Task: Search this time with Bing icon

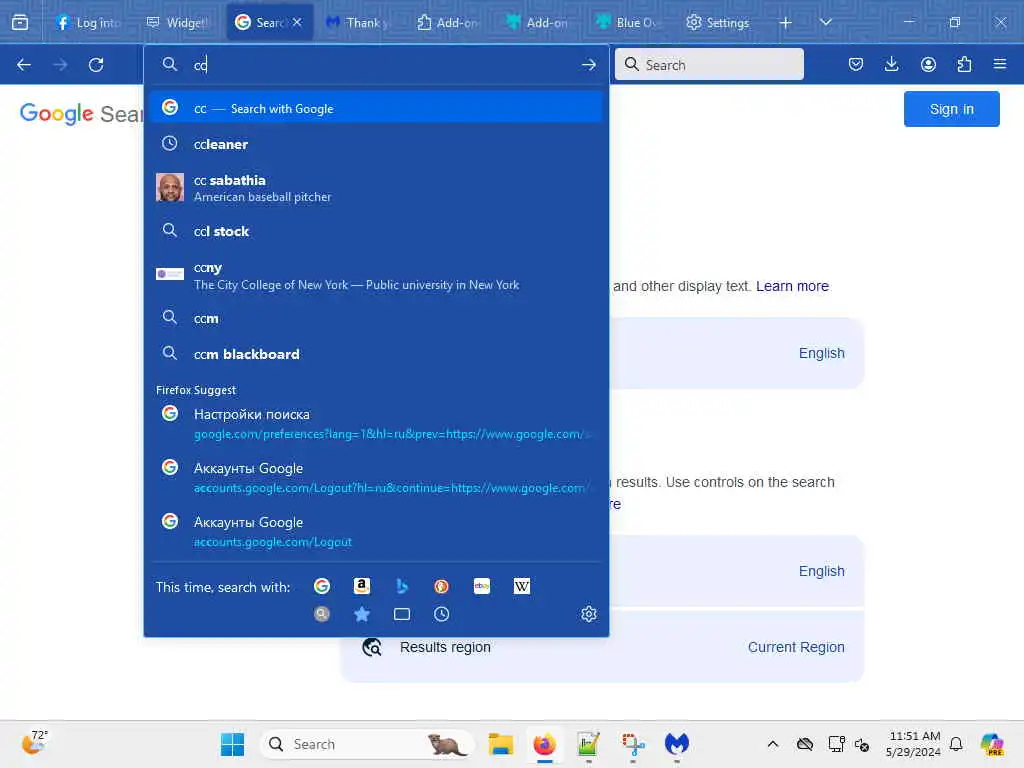Action: coord(402,586)
